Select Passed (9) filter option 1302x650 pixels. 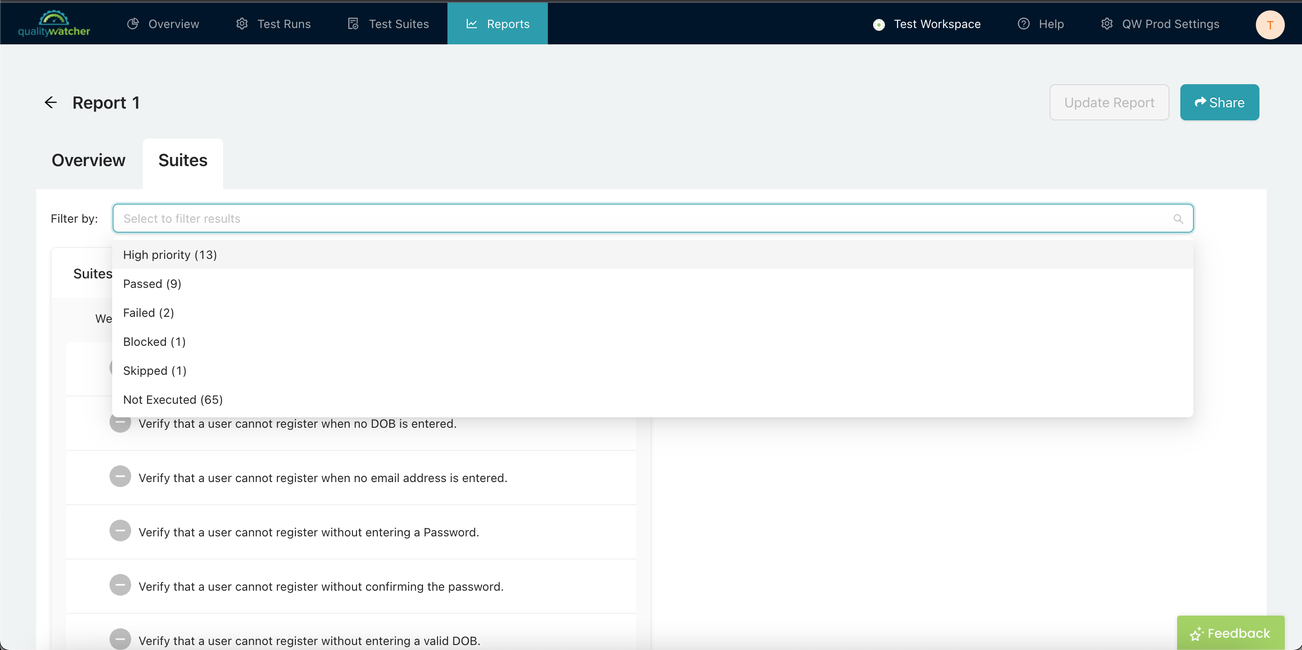coord(653,284)
